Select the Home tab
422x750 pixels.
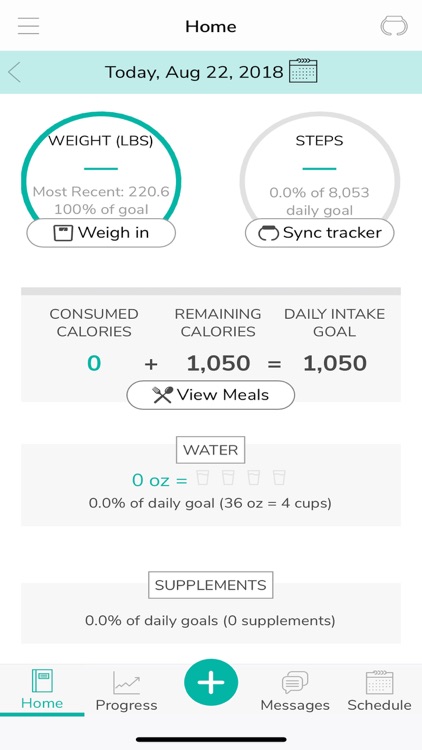pyautogui.click(x=42, y=689)
